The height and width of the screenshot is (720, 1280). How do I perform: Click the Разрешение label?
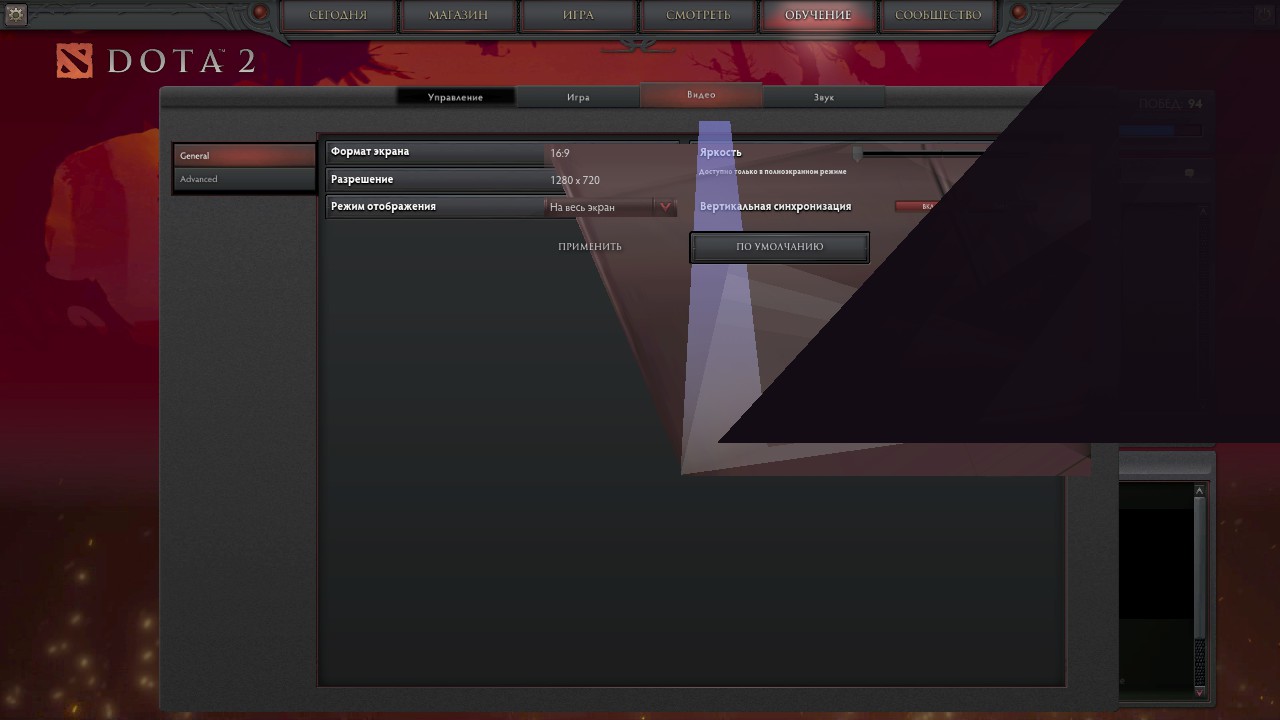click(x=362, y=179)
